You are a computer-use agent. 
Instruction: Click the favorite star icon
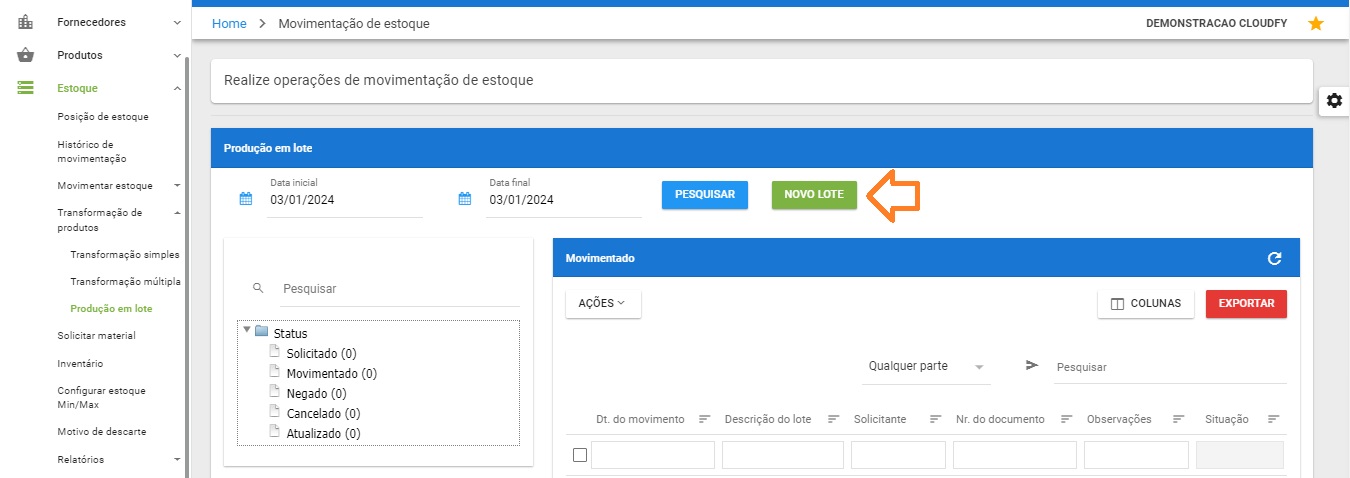point(1315,23)
